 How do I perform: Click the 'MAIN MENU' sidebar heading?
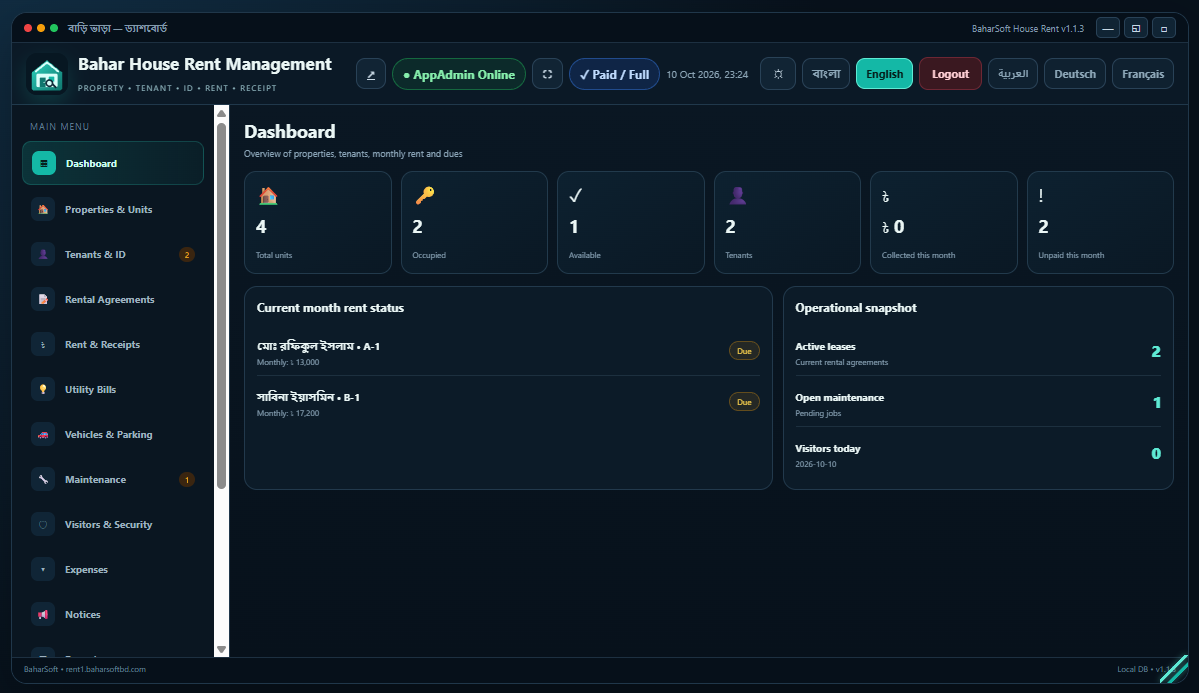click(x=60, y=126)
